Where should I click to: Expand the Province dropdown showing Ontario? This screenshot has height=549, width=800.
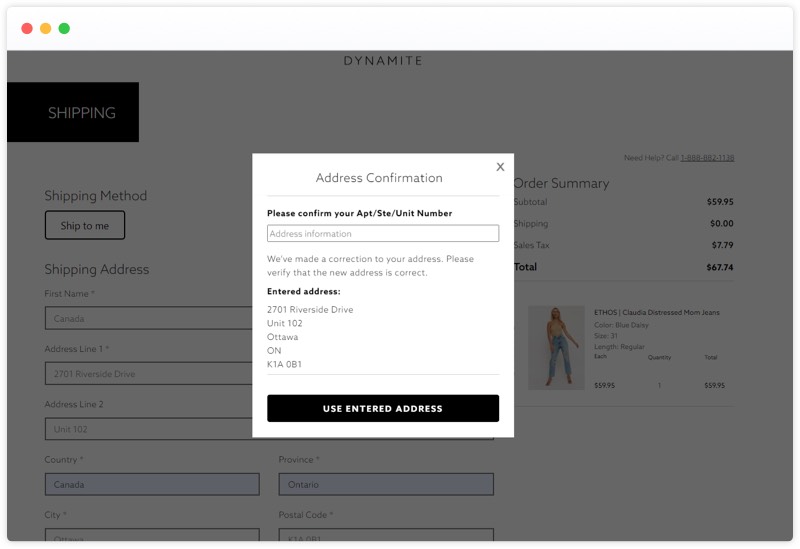pos(385,484)
